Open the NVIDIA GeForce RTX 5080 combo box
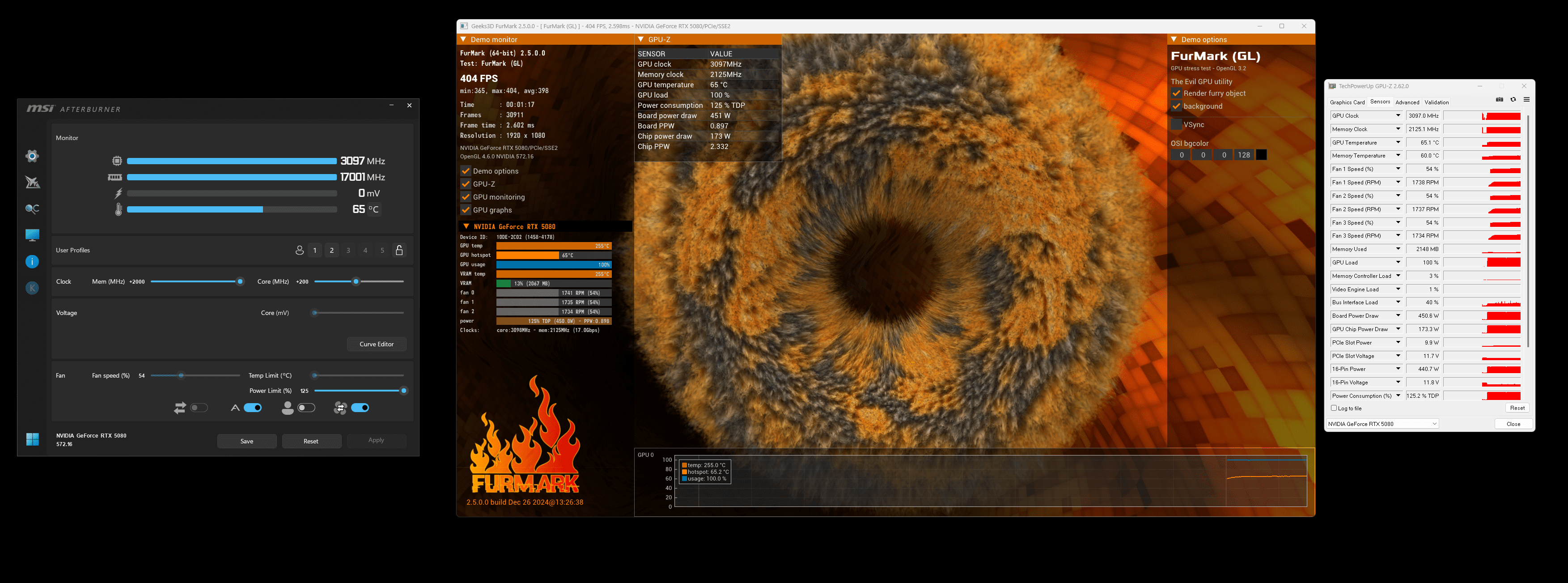This screenshot has width=1568, height=583. pos(1382,424)
